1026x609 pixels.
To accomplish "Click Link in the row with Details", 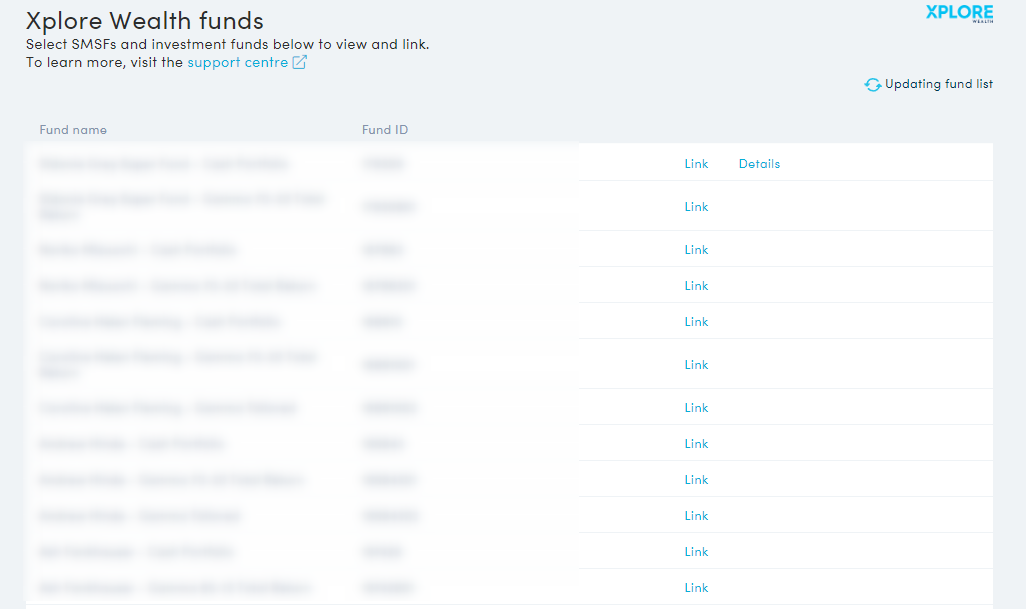I will pyautogui.click(x=696, y=164).
